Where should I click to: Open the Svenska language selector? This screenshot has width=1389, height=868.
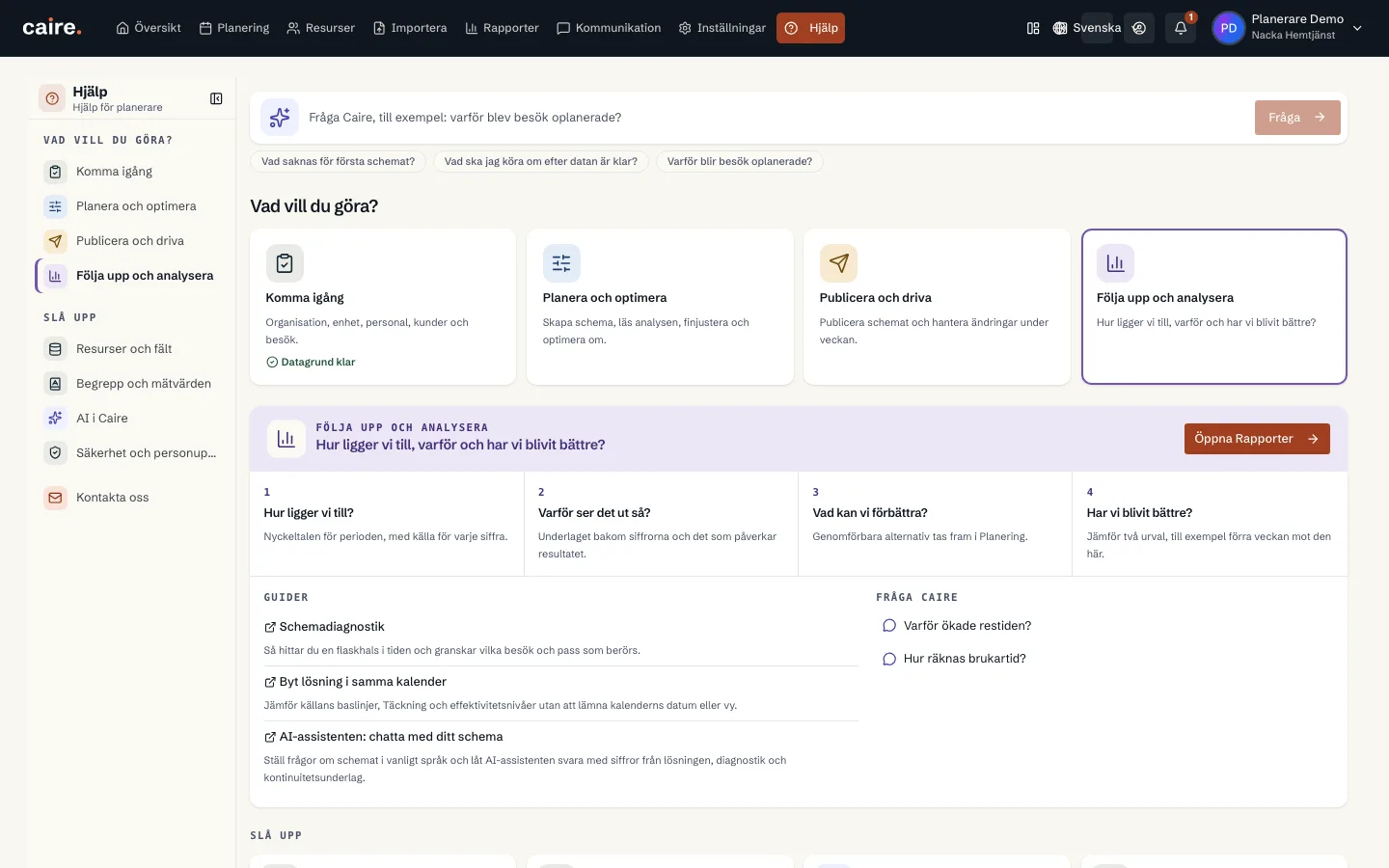[x=1087, y=28]
